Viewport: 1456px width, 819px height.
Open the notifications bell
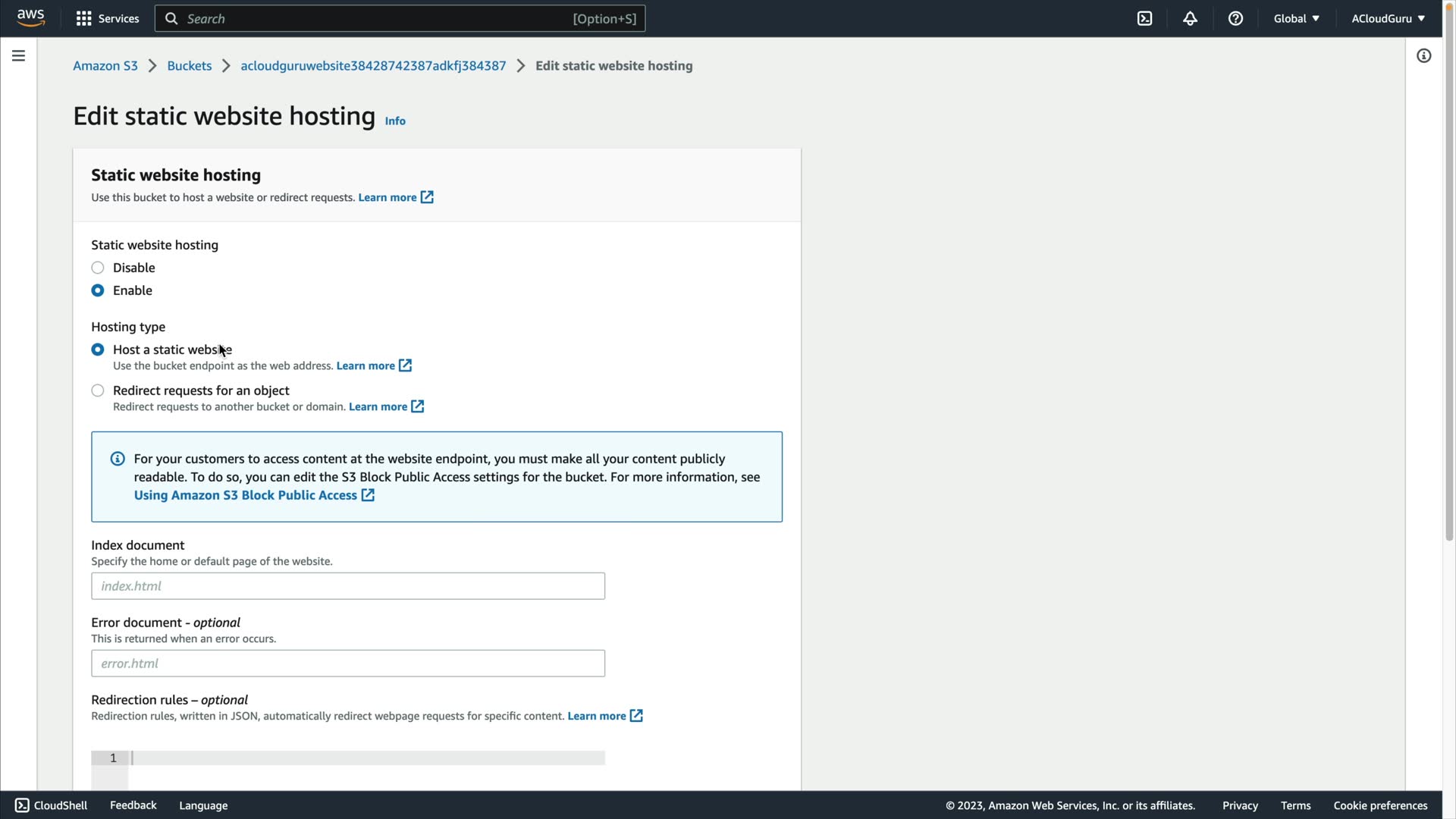click(1190, 18)
